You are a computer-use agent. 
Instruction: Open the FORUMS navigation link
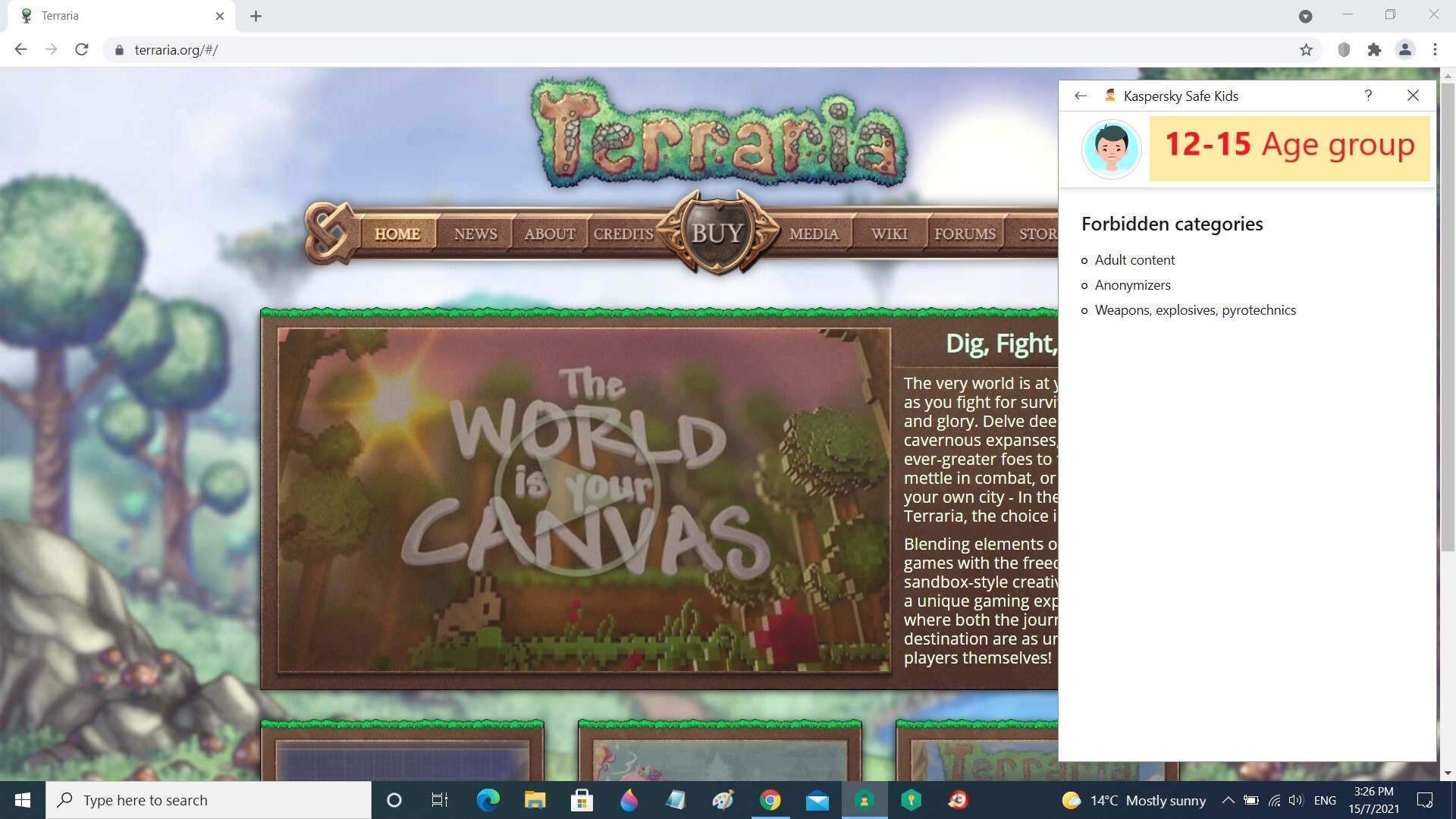965,234
